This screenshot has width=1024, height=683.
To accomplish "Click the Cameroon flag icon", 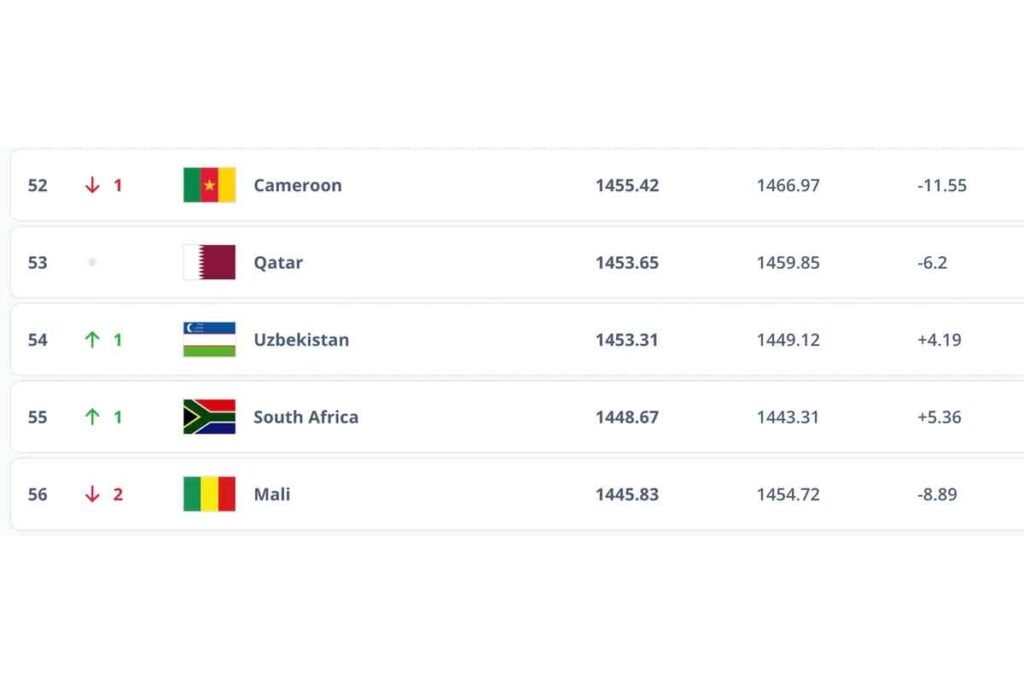I will click(x=209, y=185).
